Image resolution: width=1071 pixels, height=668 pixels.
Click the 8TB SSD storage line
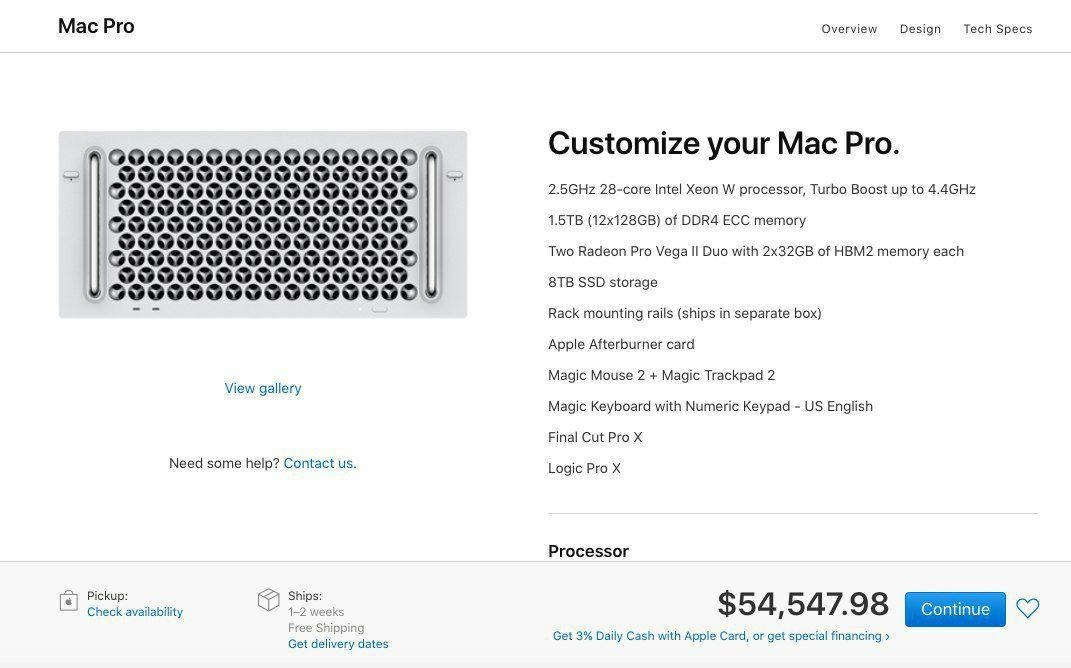pos(603,282)
